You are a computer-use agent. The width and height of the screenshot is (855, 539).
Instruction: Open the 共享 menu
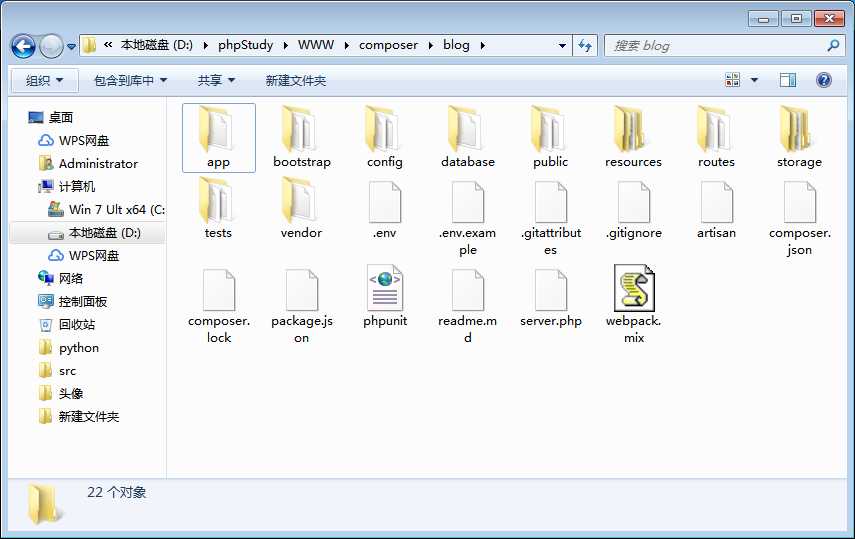216,81
